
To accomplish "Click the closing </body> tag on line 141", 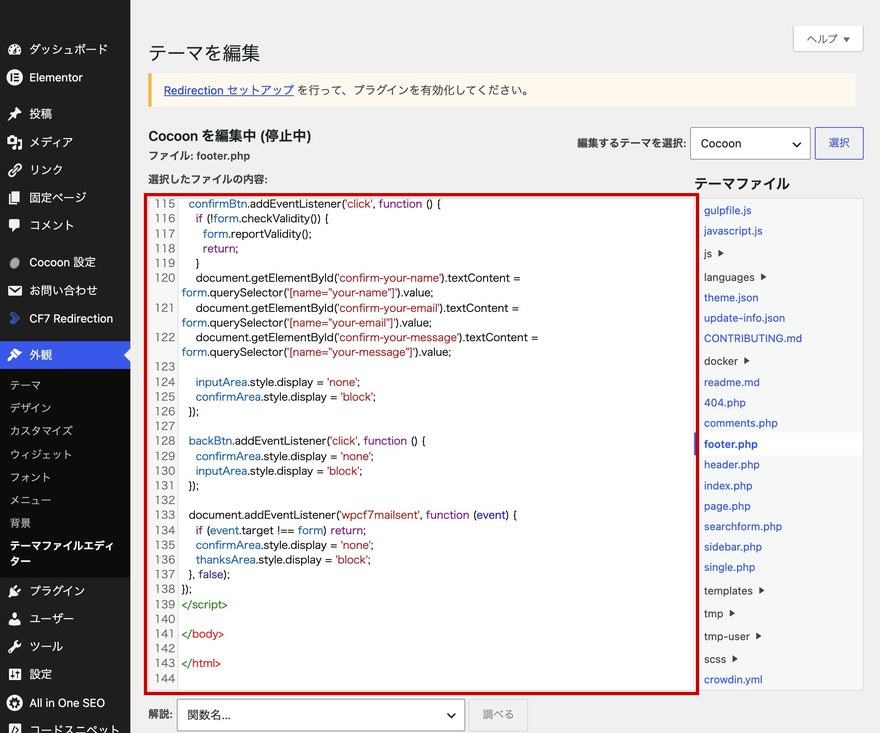I will click(203, 634).
